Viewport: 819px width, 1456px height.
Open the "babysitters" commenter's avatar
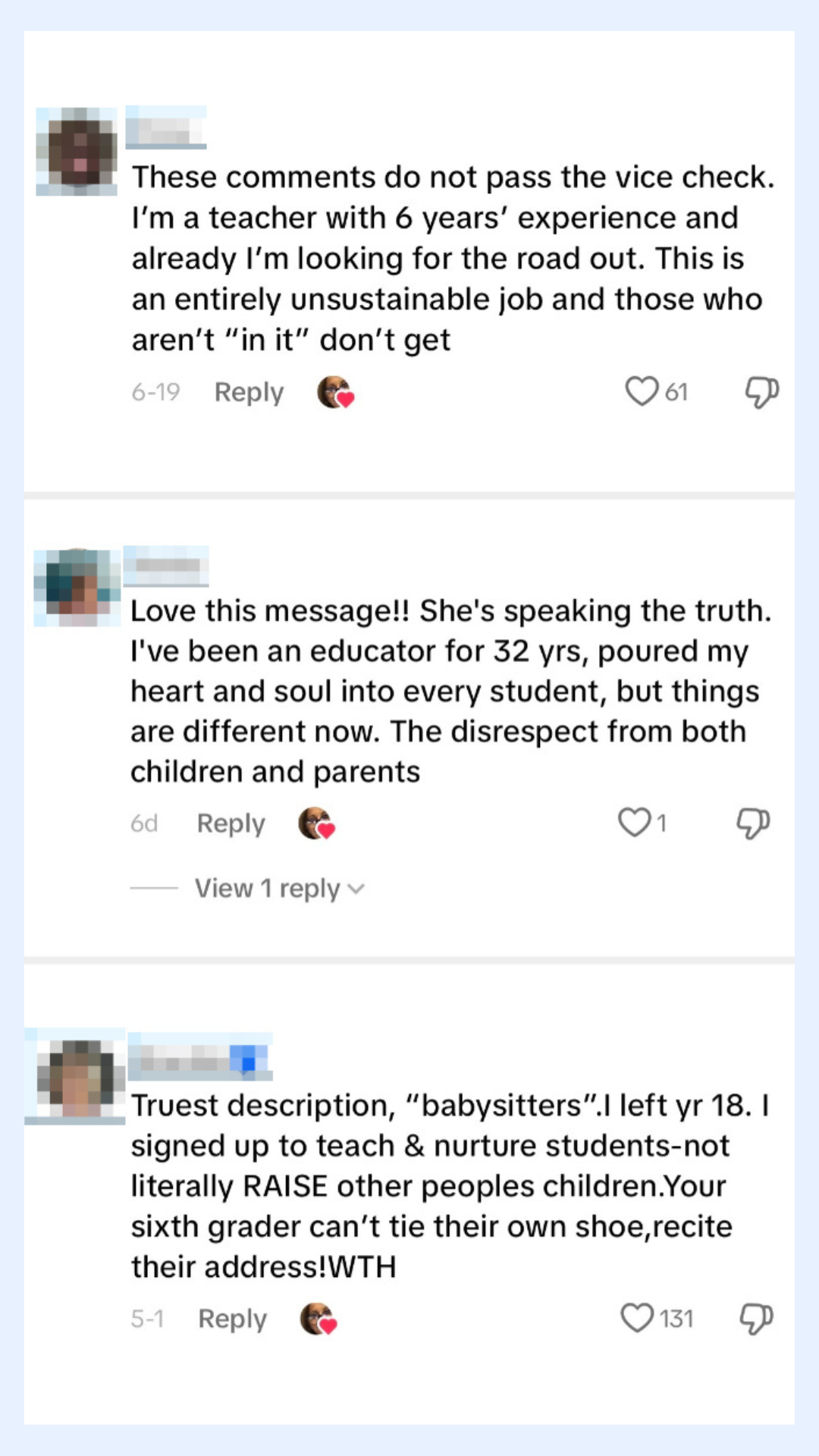(x=76, y=1077)
